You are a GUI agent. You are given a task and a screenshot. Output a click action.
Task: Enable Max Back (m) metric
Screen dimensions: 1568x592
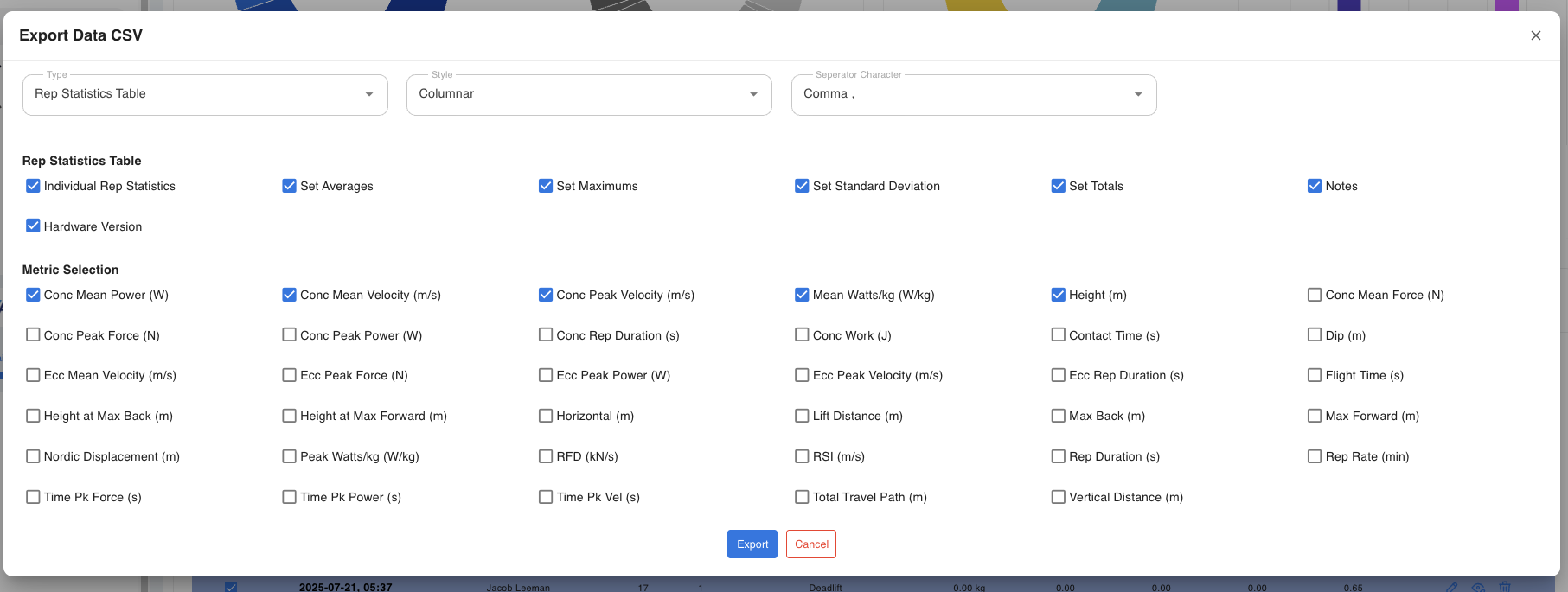[1058, 416]
